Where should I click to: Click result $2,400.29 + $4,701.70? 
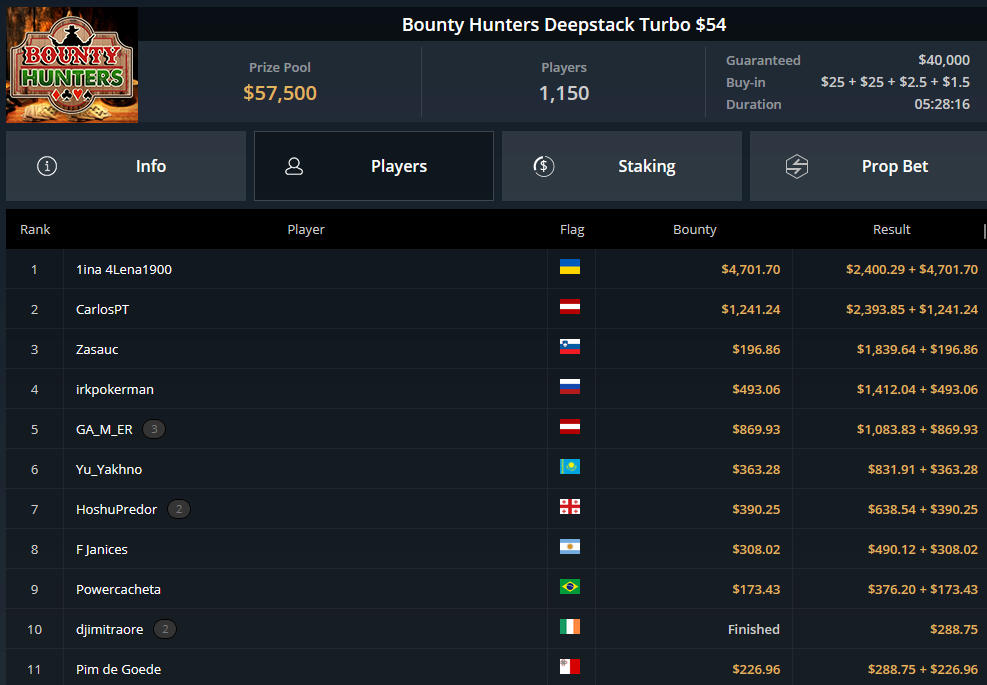[x=911, y=269]
